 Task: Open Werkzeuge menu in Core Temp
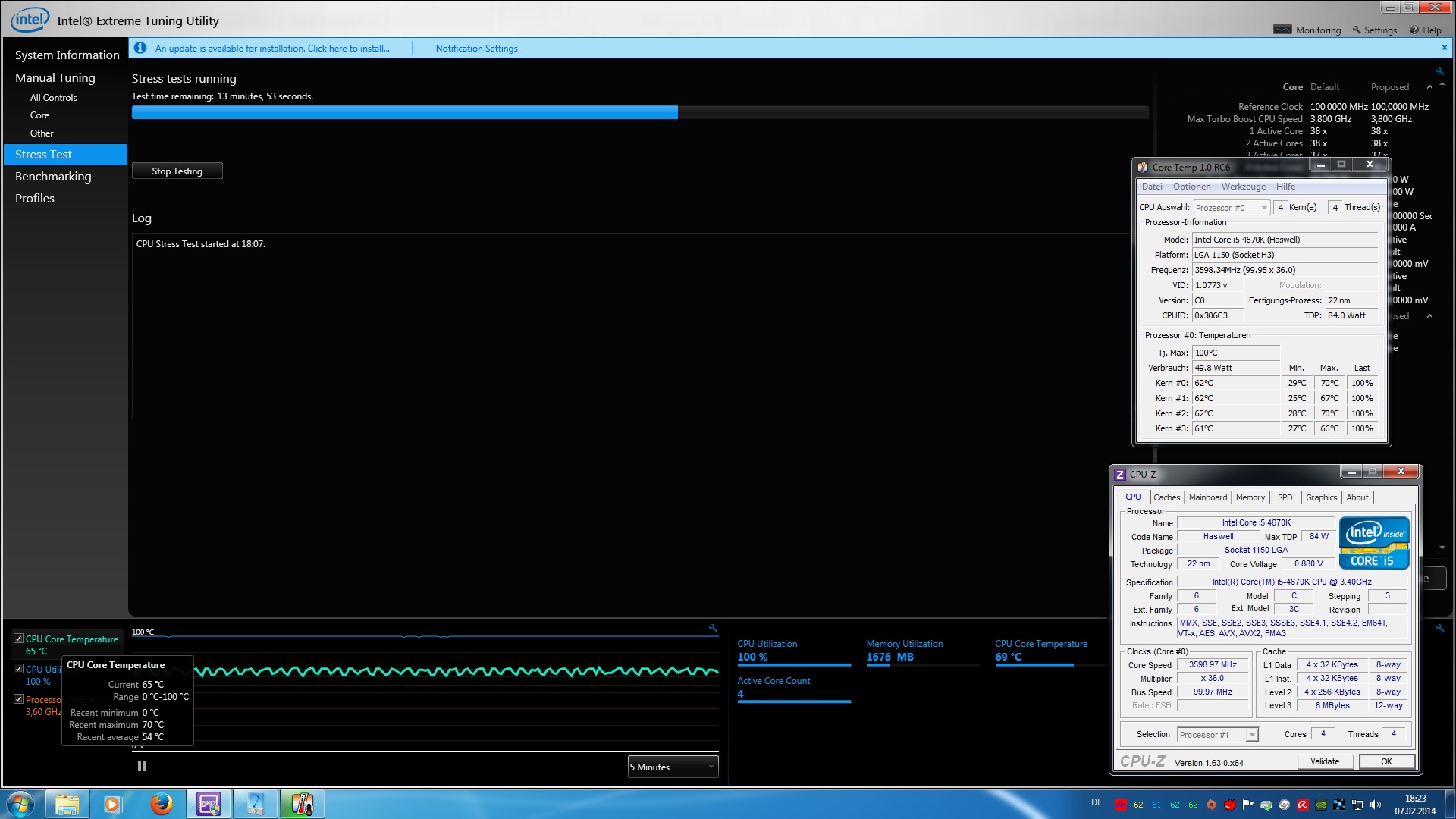[x=1243, y=187]
